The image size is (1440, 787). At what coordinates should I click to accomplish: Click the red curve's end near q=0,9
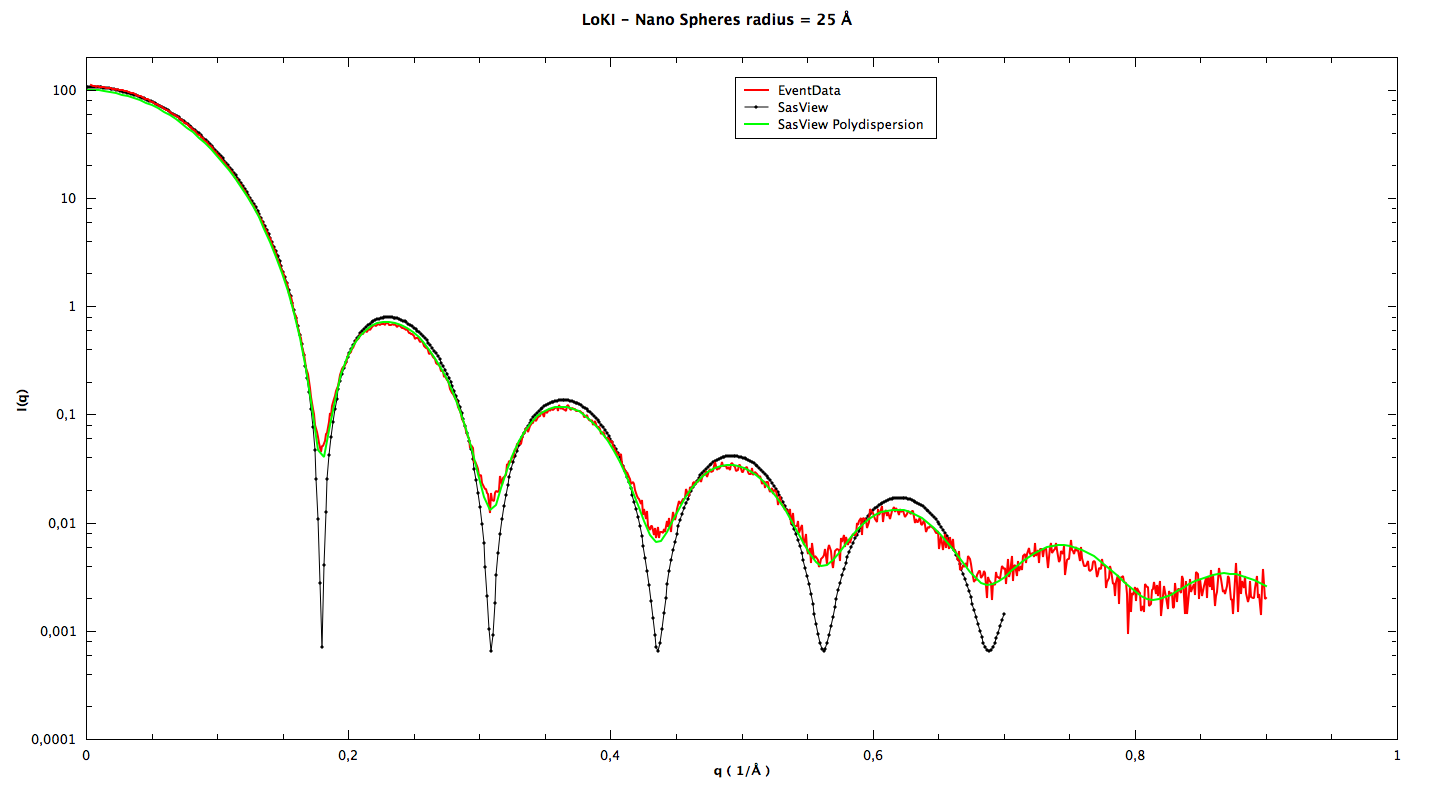pyautogui.click(x=1265, y=597)
